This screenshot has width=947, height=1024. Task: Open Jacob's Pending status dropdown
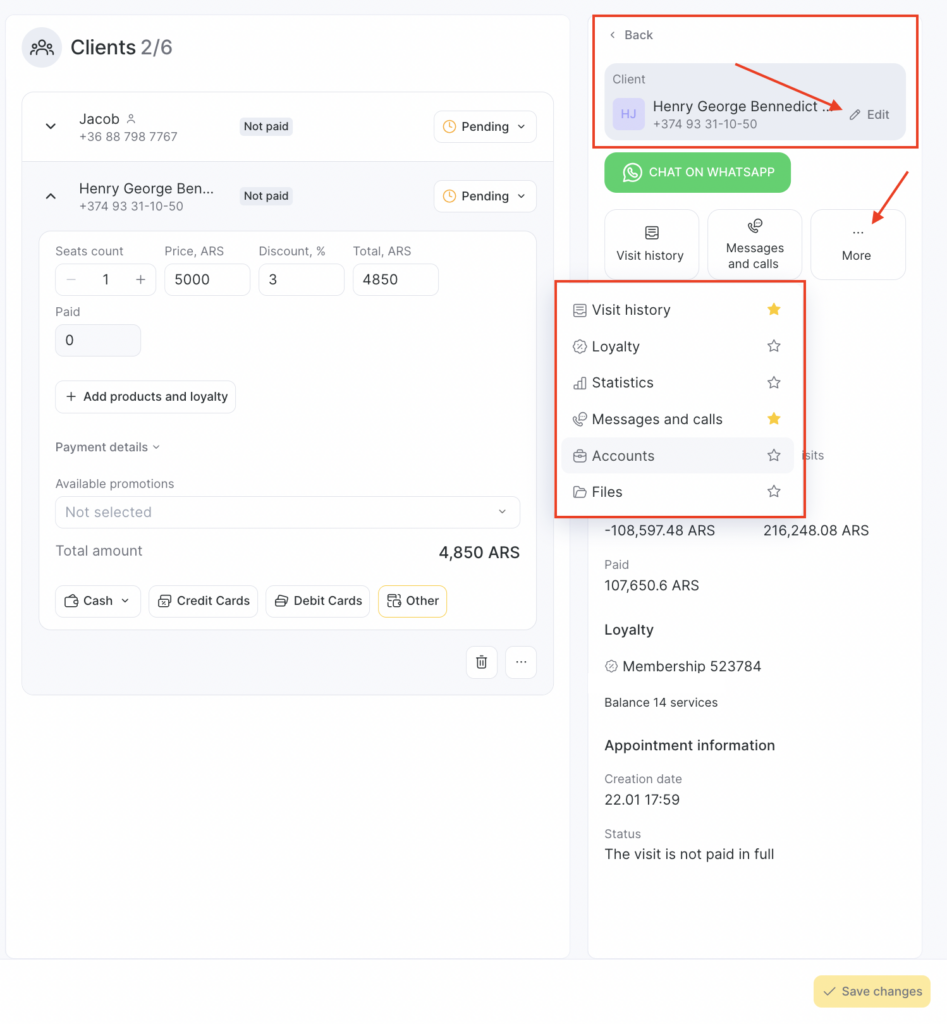click(485, 127)
